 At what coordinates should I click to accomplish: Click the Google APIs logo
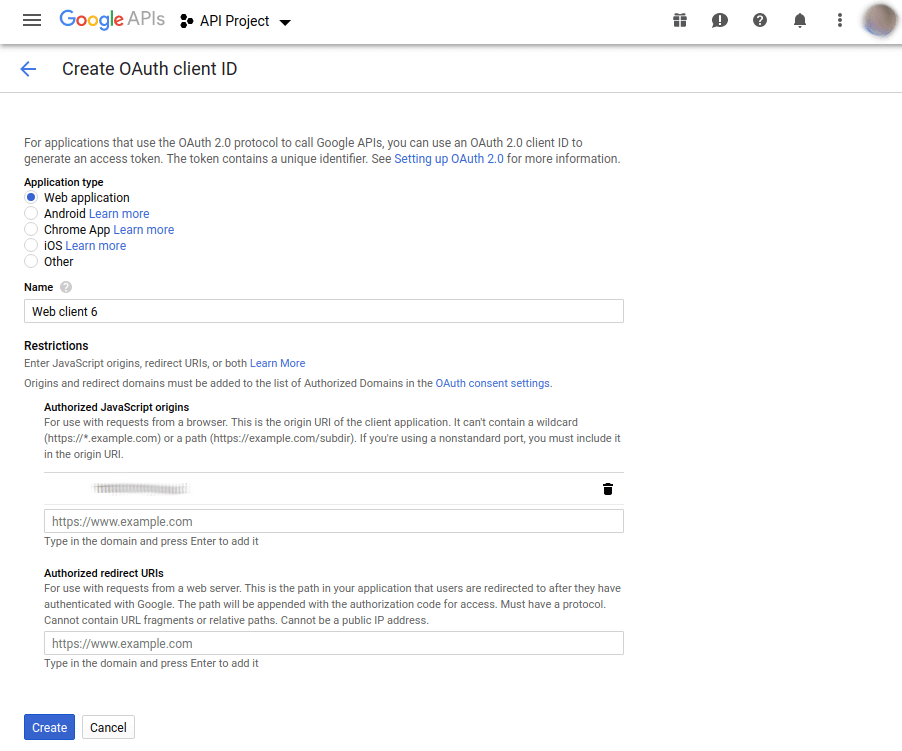pos(111,20)
